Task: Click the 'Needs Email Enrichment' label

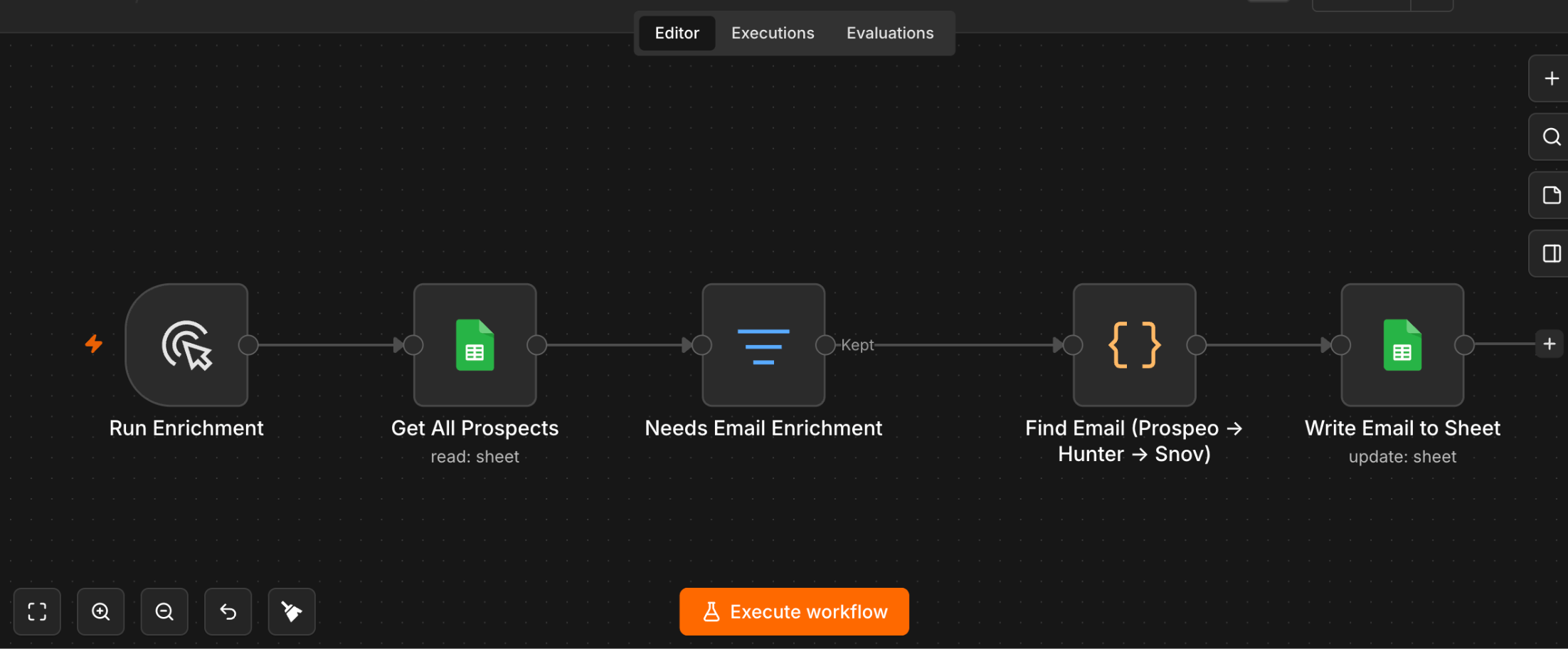Action: pyautogui.click(x=763, y=428)
